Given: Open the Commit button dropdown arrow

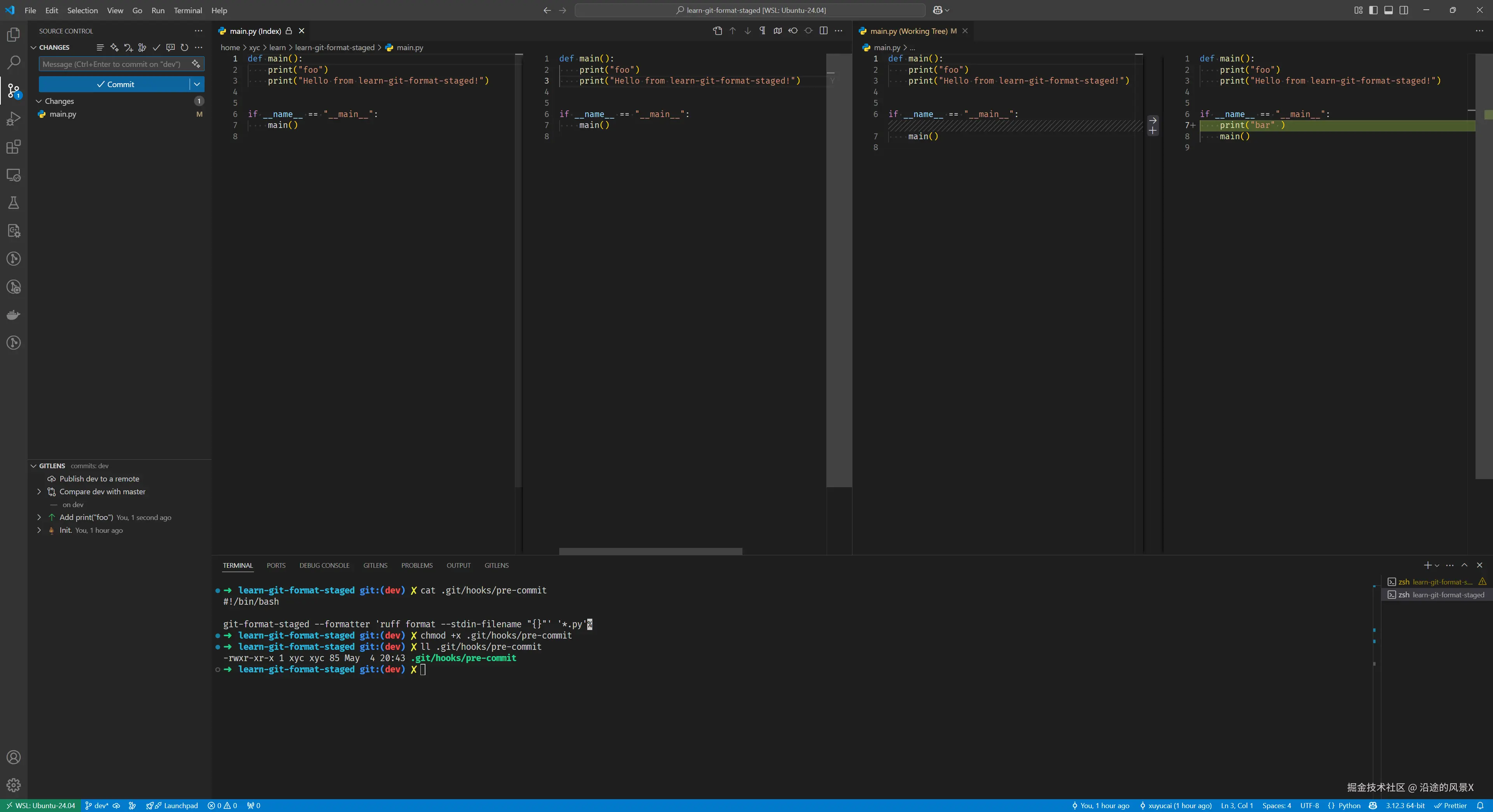Looking at the screenshot, I should pos(197,84).
